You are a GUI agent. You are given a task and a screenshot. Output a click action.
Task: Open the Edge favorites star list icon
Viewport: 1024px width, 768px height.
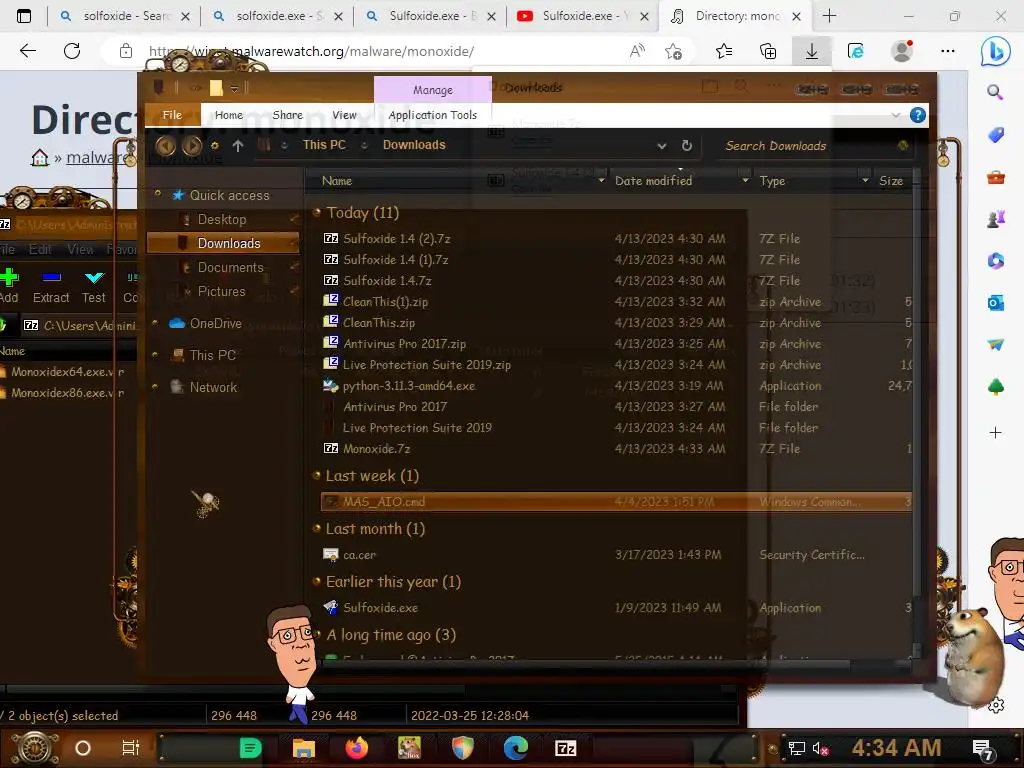(724, 51)
